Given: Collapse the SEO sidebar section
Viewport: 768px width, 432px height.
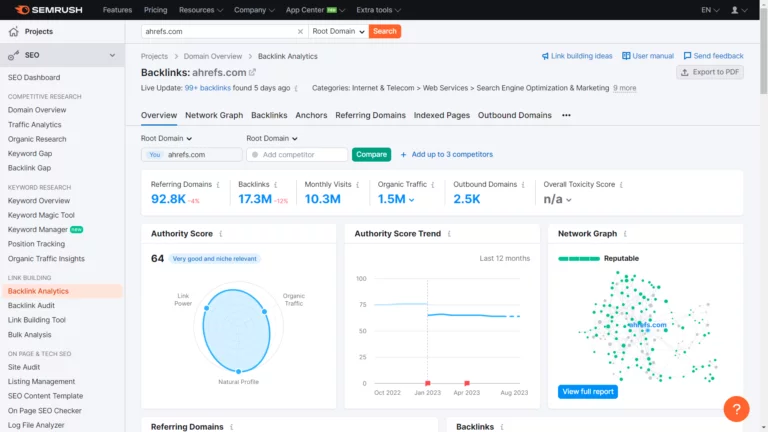Looking at the screenshot, I should tap(112, 56).
